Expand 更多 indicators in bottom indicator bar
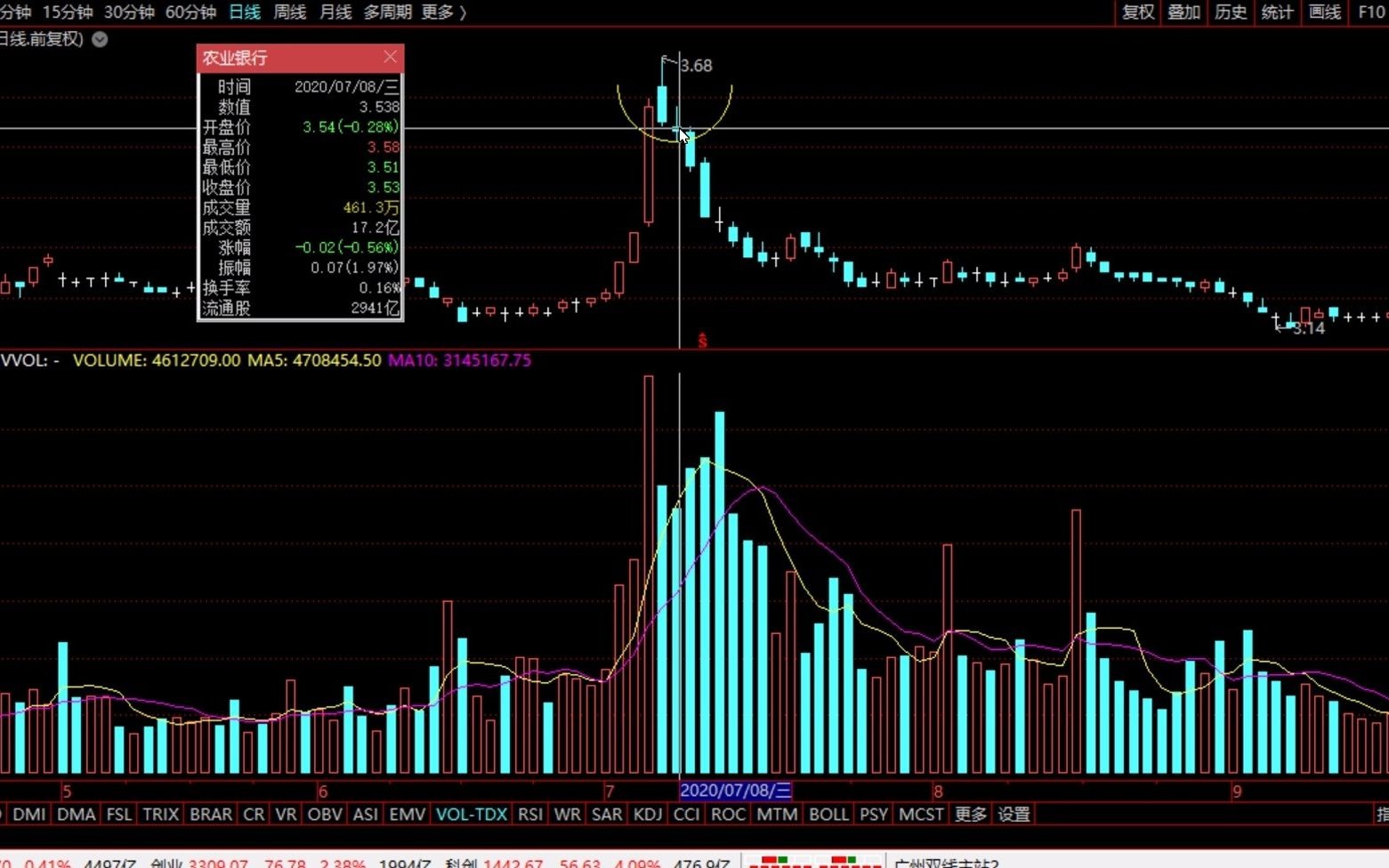Screen dimensions: 1389x868 (x=970, y=814)
